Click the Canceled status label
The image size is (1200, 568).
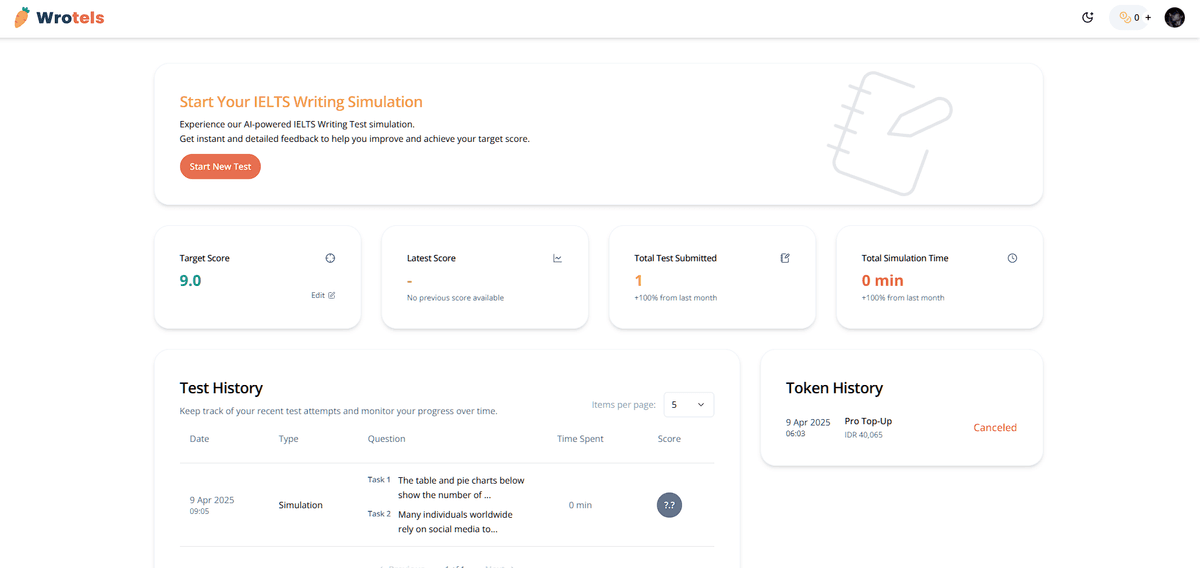(x=995, y=428)
